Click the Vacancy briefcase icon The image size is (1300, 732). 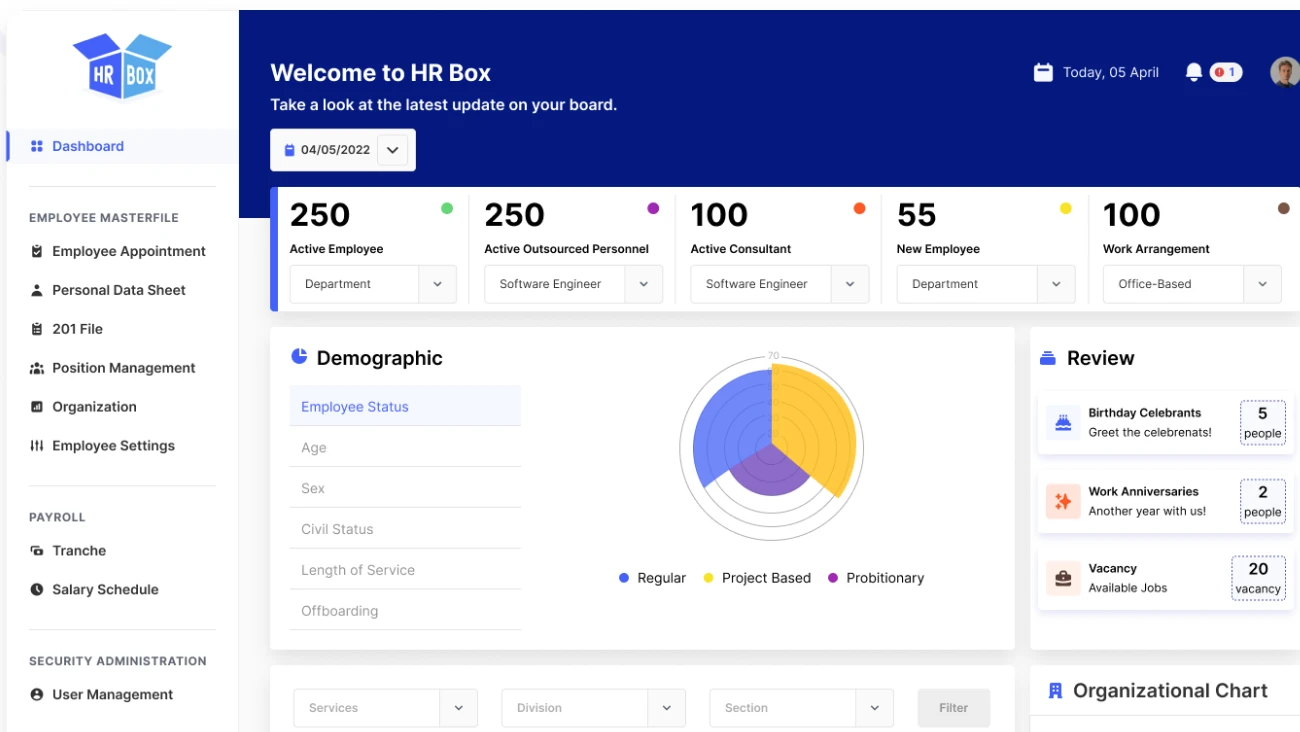point(1063,578)
